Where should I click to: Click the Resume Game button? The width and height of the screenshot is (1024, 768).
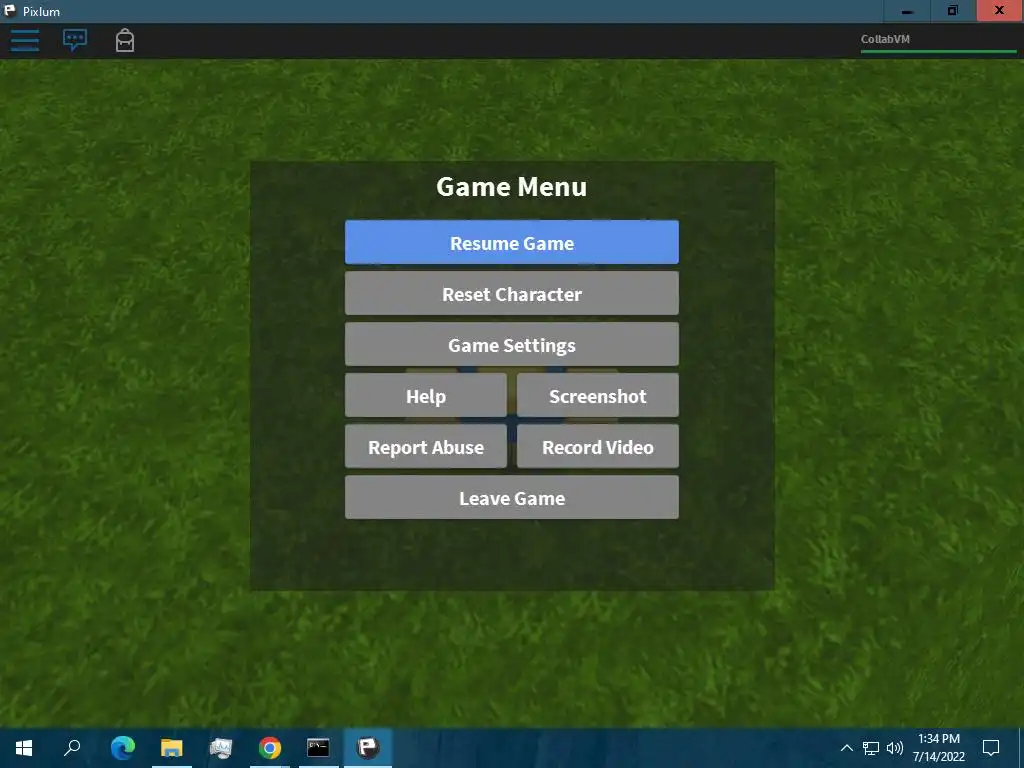click(511, 242)
